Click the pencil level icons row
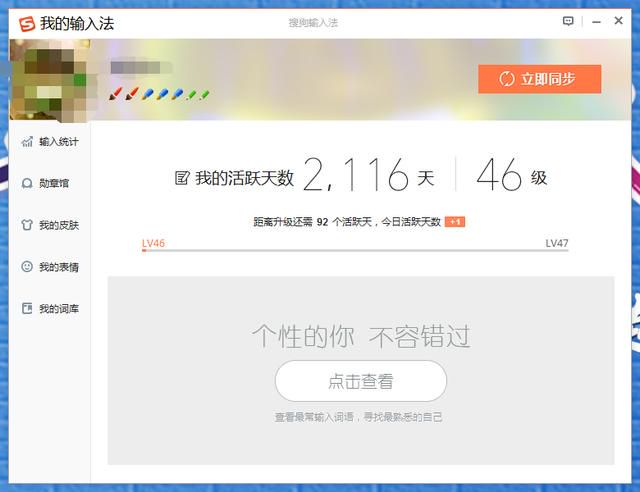Image resolution: width=640 pixels, height=492 pixels. [x=159, y=94]
